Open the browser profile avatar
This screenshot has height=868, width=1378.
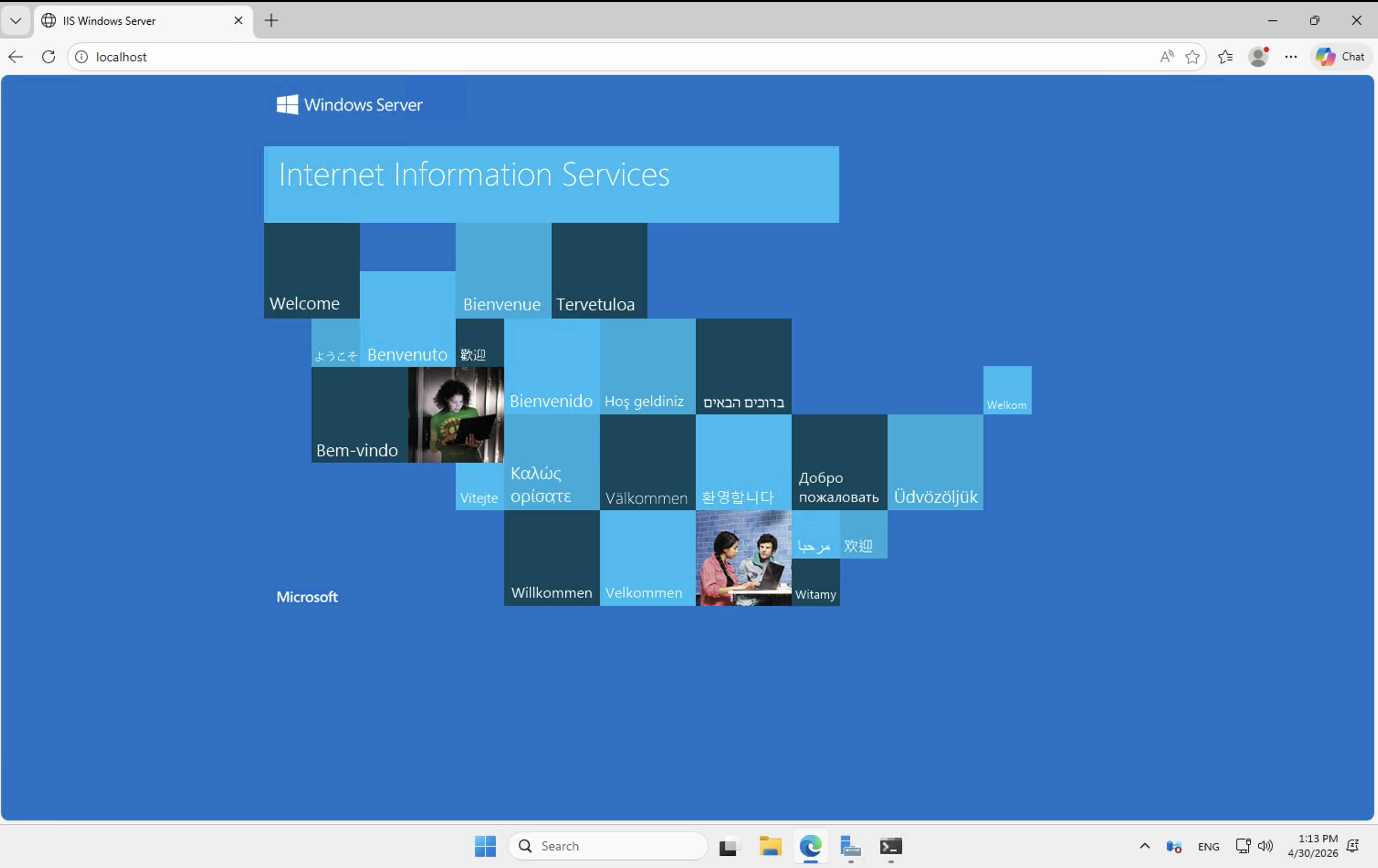point(1258,57)
